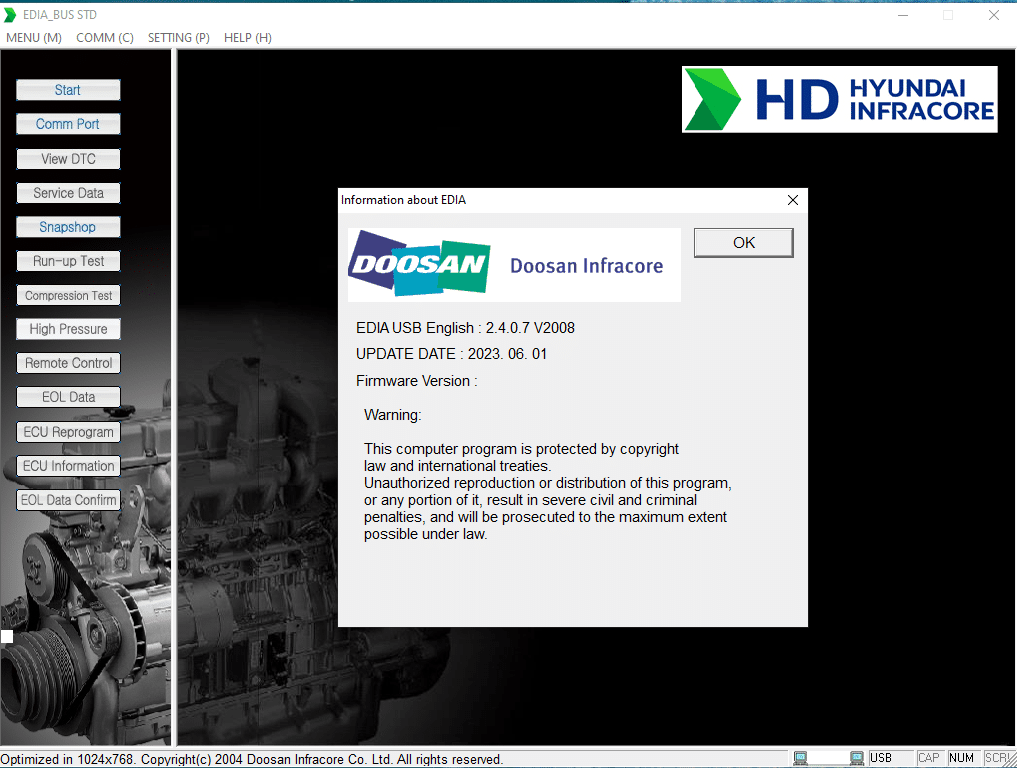1017x768 pixels.
Task: Open the Snapshop sidebar button
Action: (x=68, y=227)
